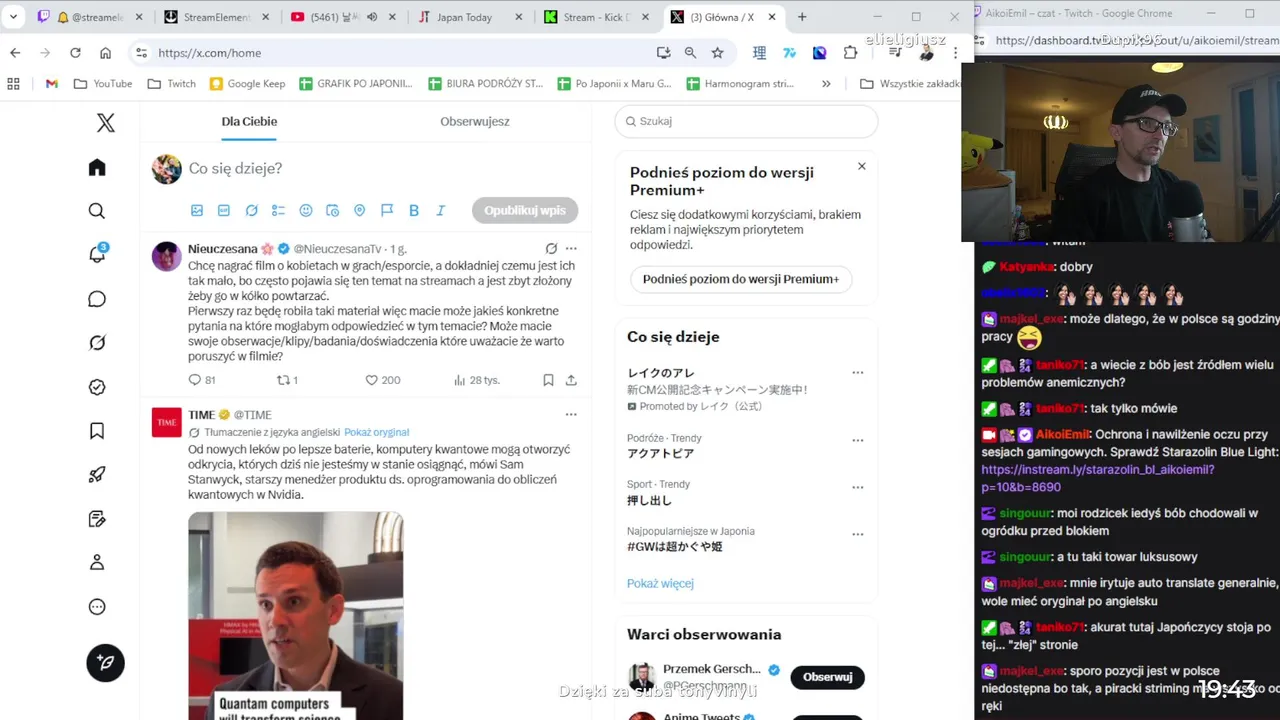This screenshot has height=720, width=1280.
Task: Open options for アクアトピア trend
Action: coord(857,440)
